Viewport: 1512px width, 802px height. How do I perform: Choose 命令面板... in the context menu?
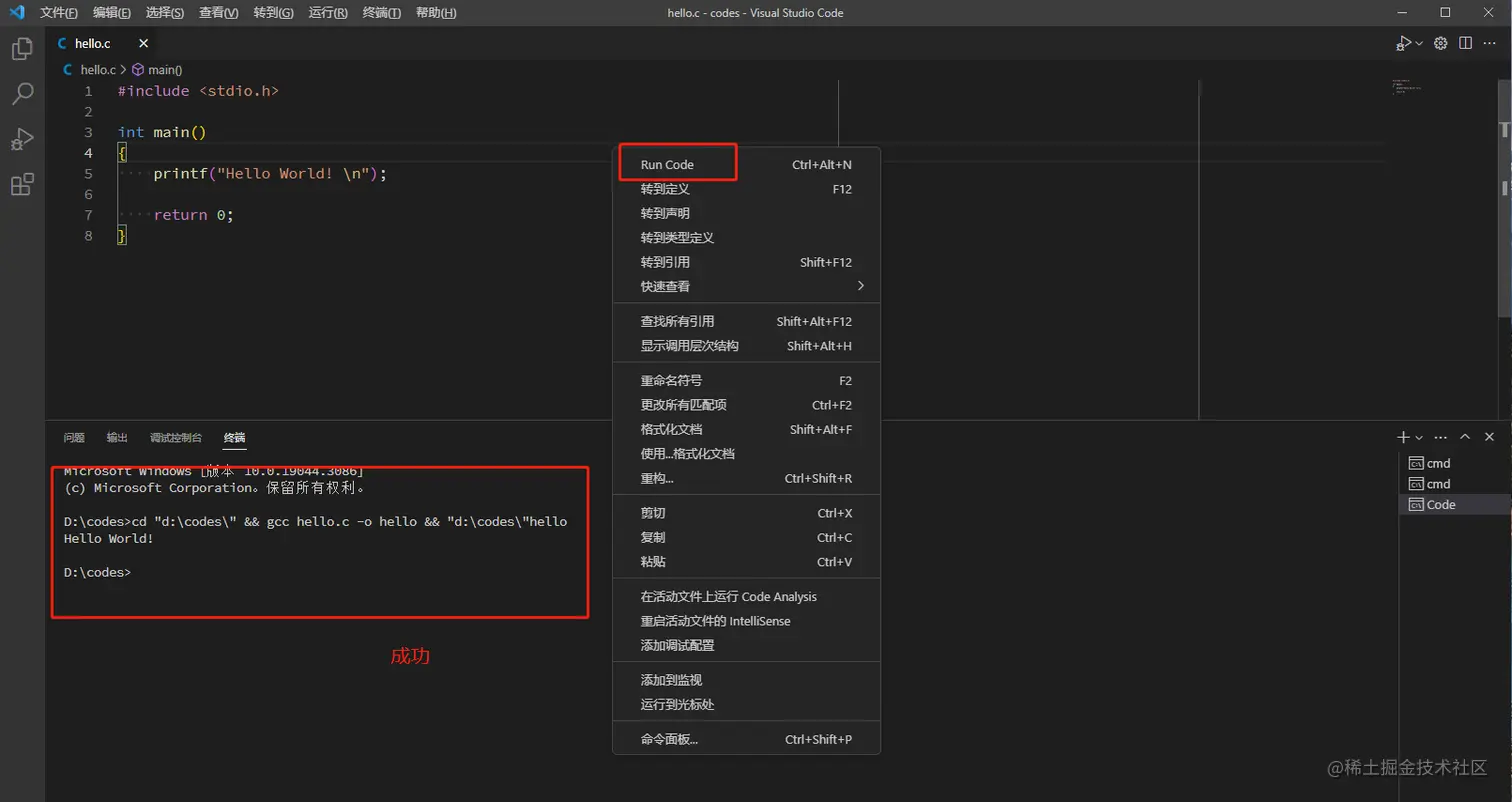(746, 740)
